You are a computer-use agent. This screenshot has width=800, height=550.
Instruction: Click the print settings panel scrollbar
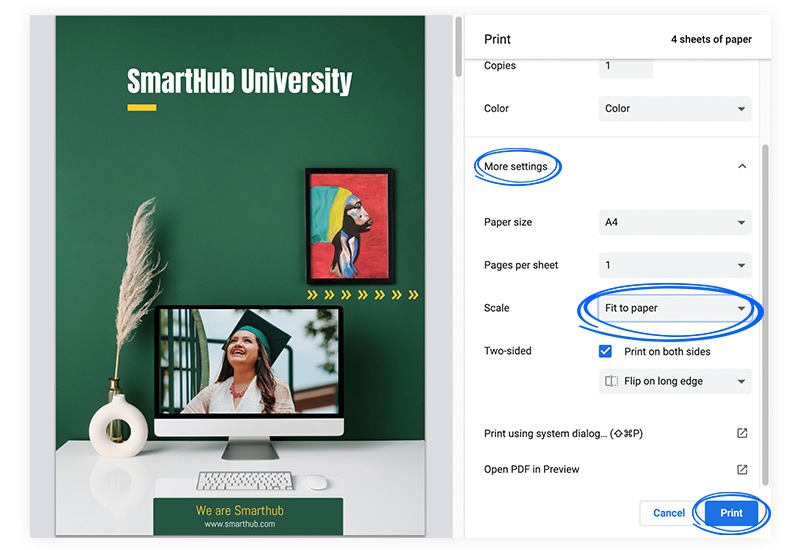(x=765, y=315)
